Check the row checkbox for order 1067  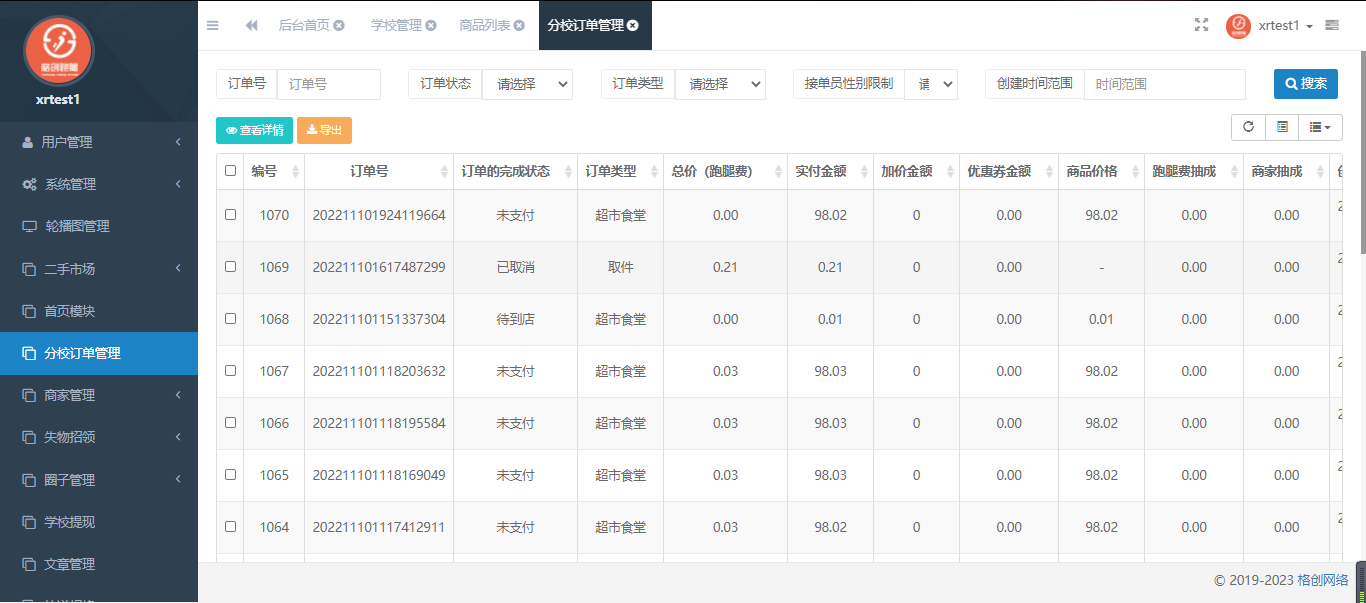[231, 371]
